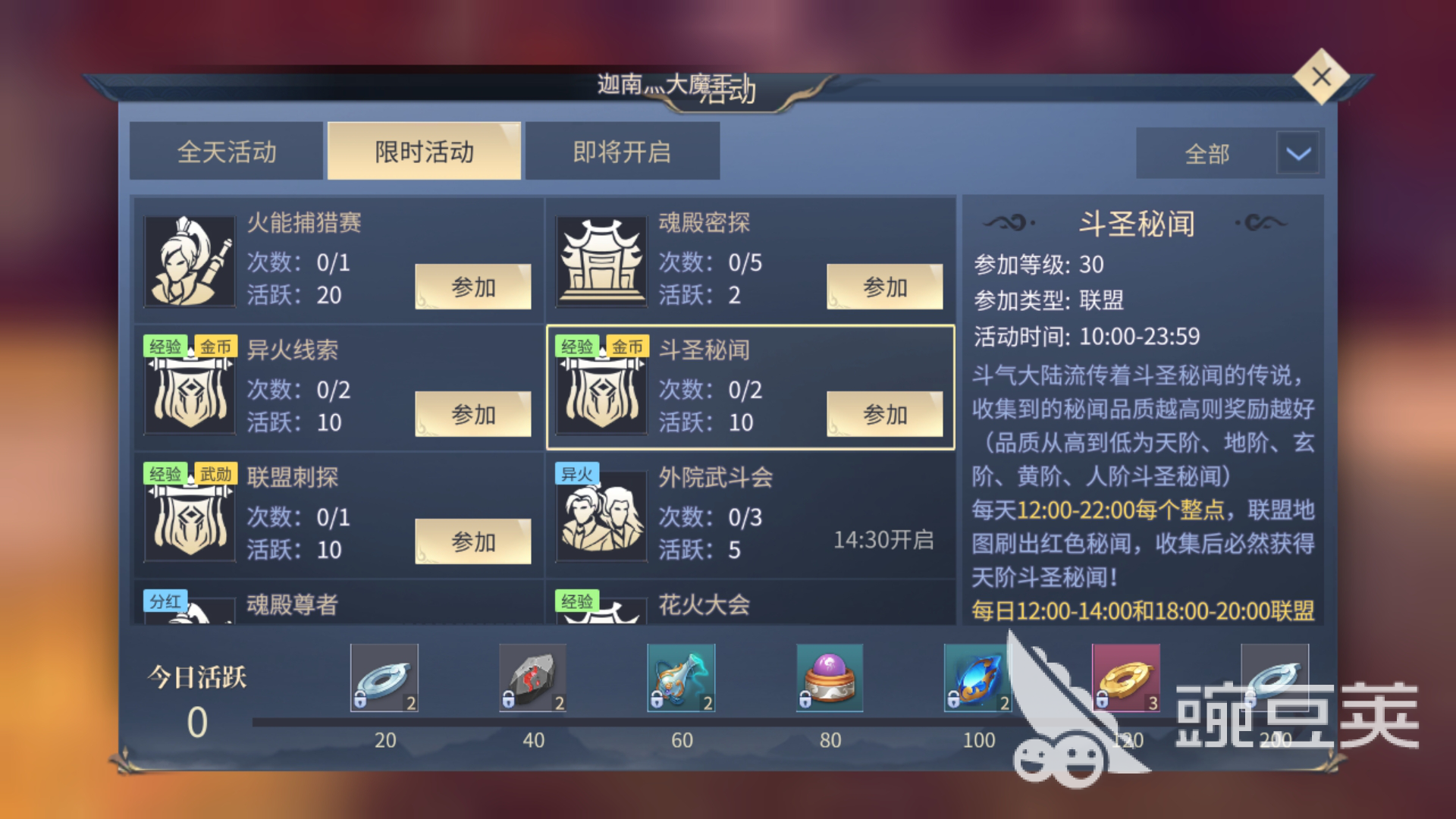Open the 全部 category combo box
The image size is (1456, 819).
click(1229, 153)
